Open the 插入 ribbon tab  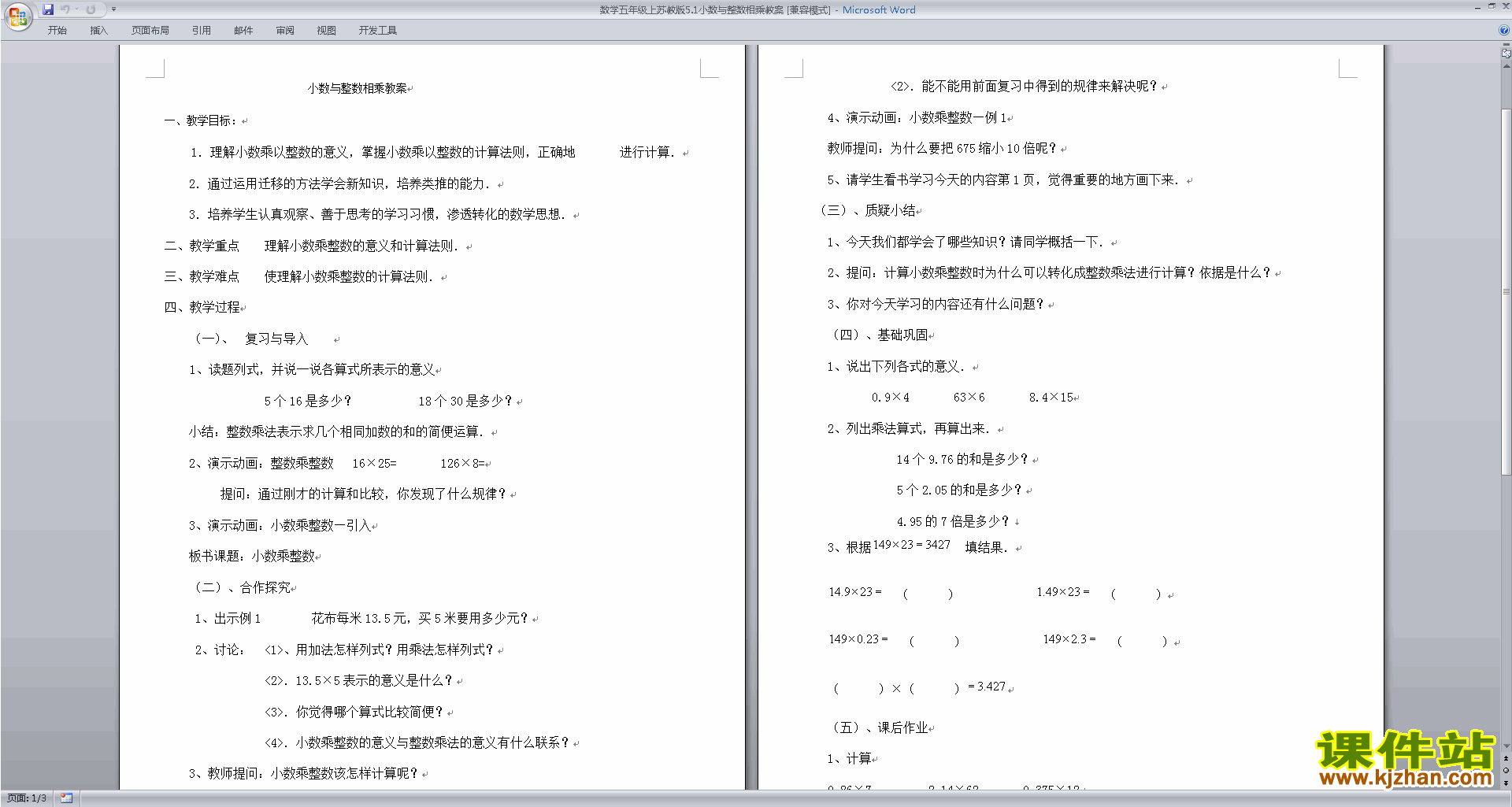click(x=98, y=31)
